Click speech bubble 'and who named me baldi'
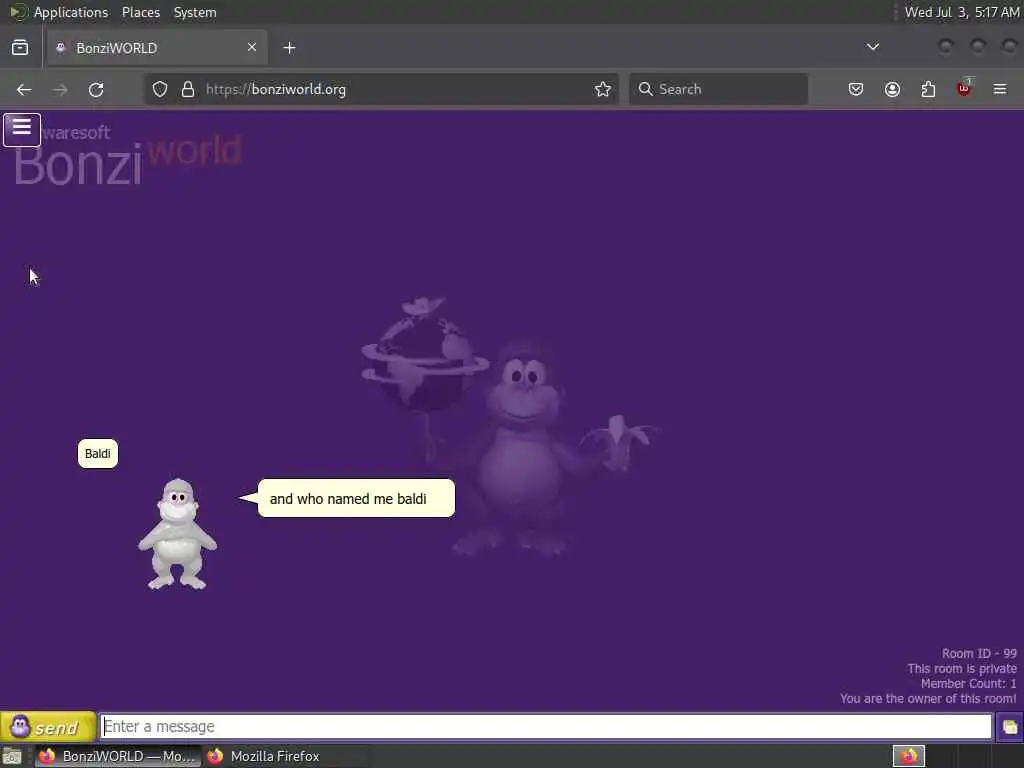This screenshot has width=1024, height=768. tap(356, 498)
